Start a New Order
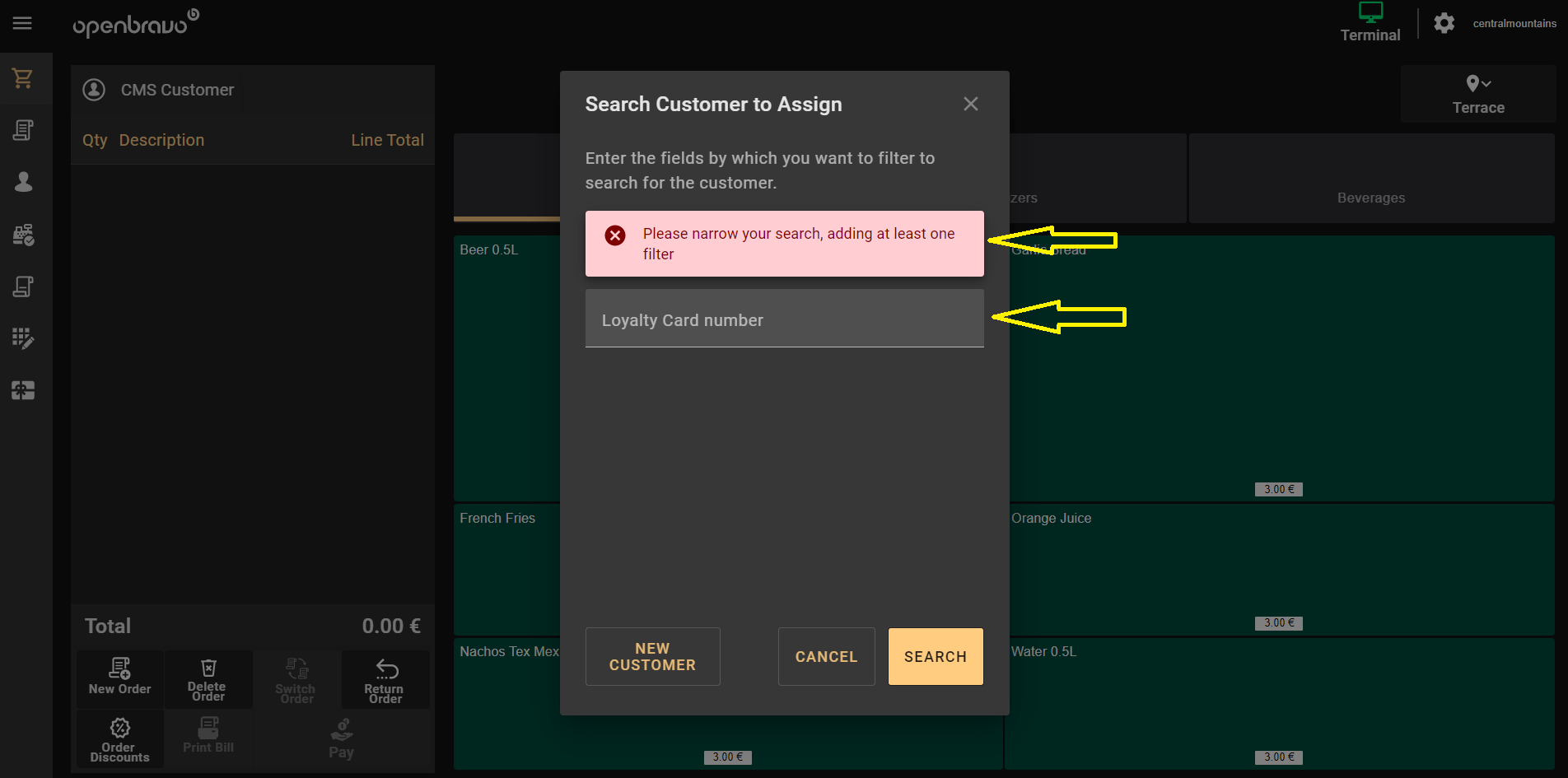The width and height of the screenshot is (1568, 778). 120,678
